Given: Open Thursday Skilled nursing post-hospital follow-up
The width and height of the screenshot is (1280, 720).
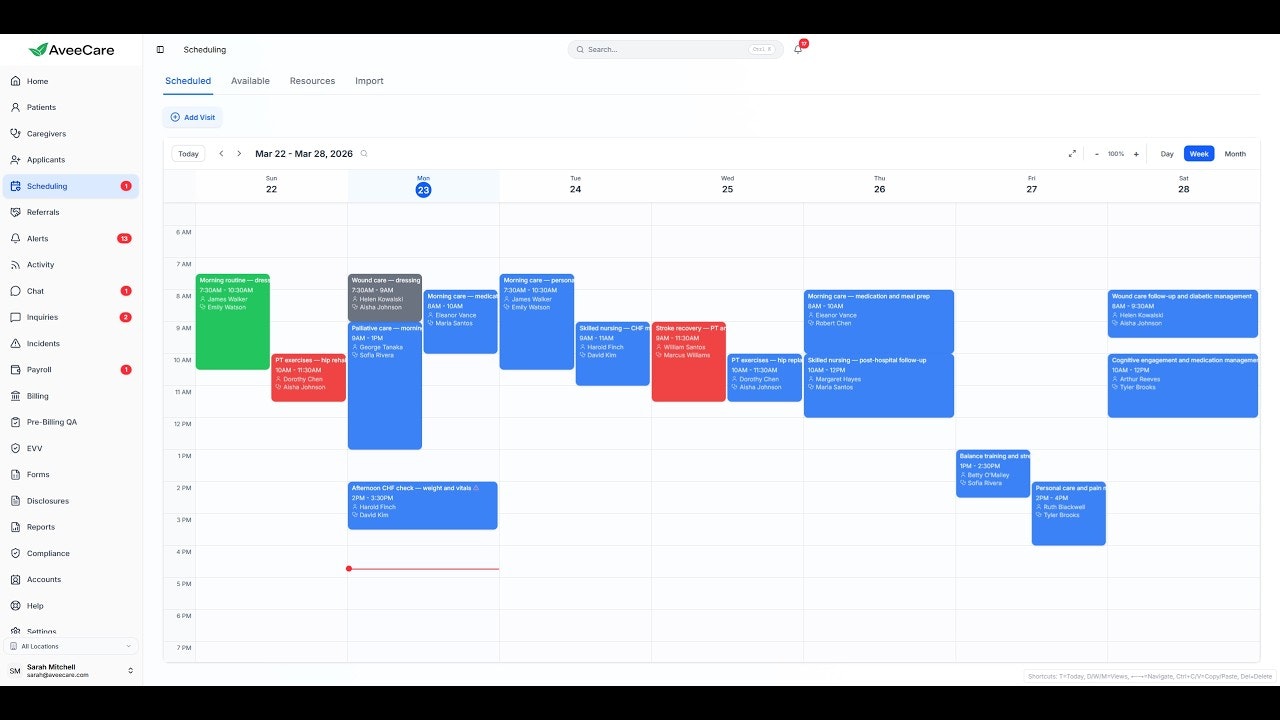Looking at the screenshot, I should tap(879, 386).
